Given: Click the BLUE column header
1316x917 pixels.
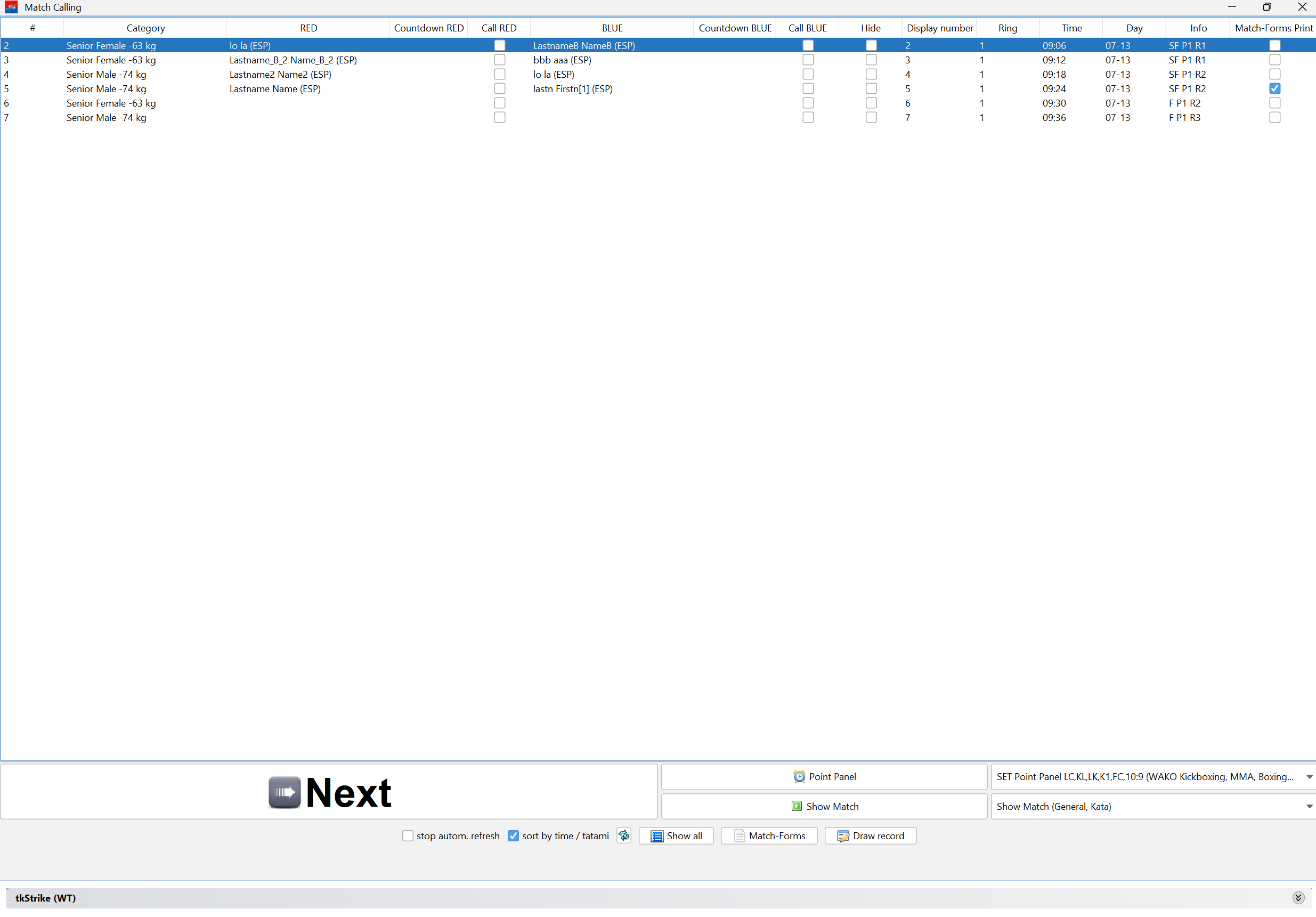Looking at the screenshot, I should tap(612, 28).
